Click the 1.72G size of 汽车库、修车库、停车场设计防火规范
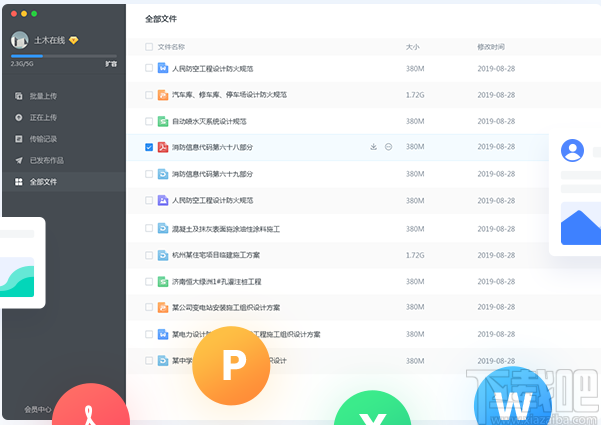This screenshot has width=601, height=425. [x=415, y=95]
